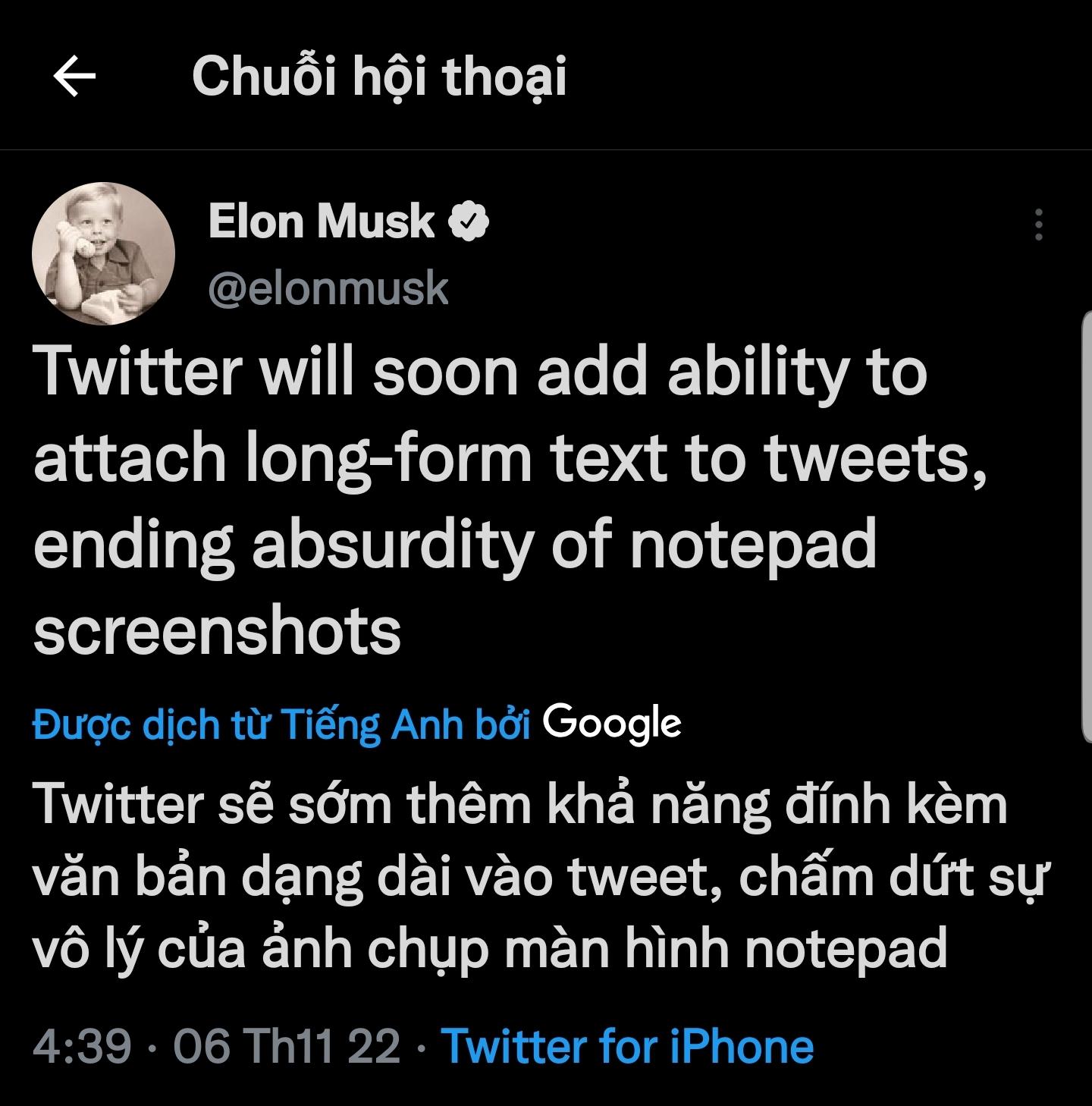Click the verified badge beside Elon Musk
1092x1106 pixels.
tap(469, 222)
